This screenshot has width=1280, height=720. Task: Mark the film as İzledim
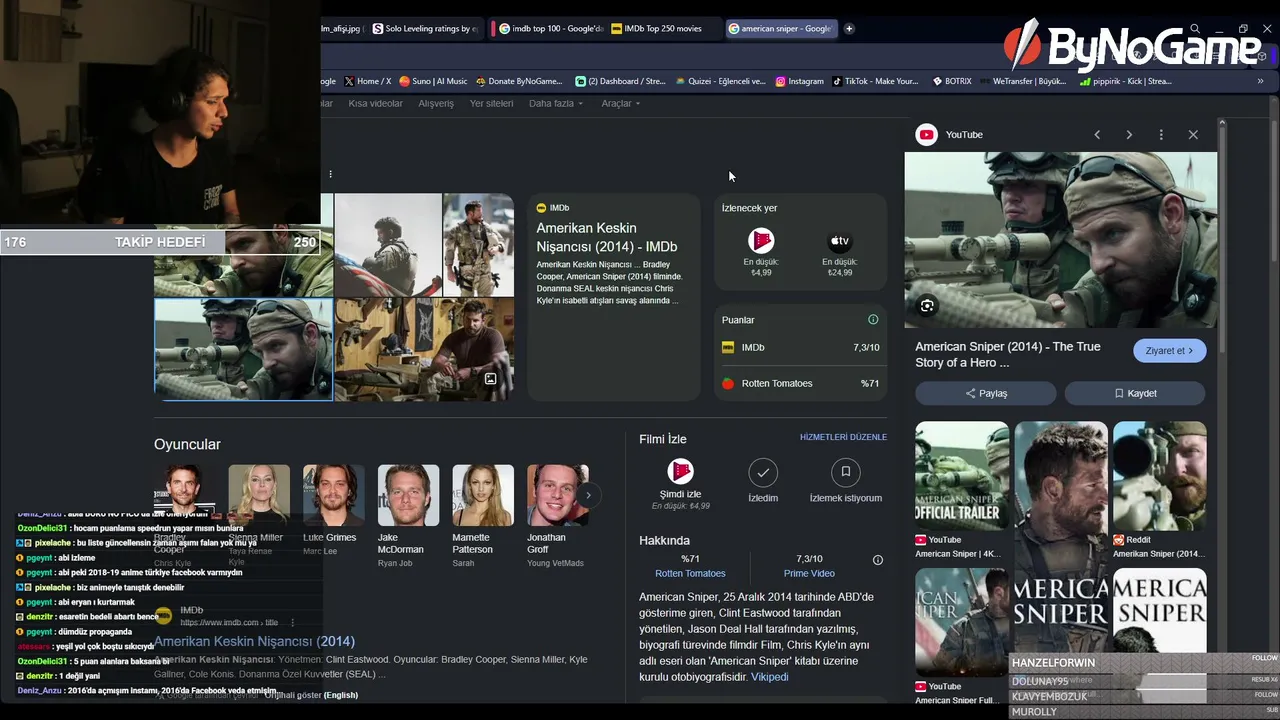click(x=763, y=472)
